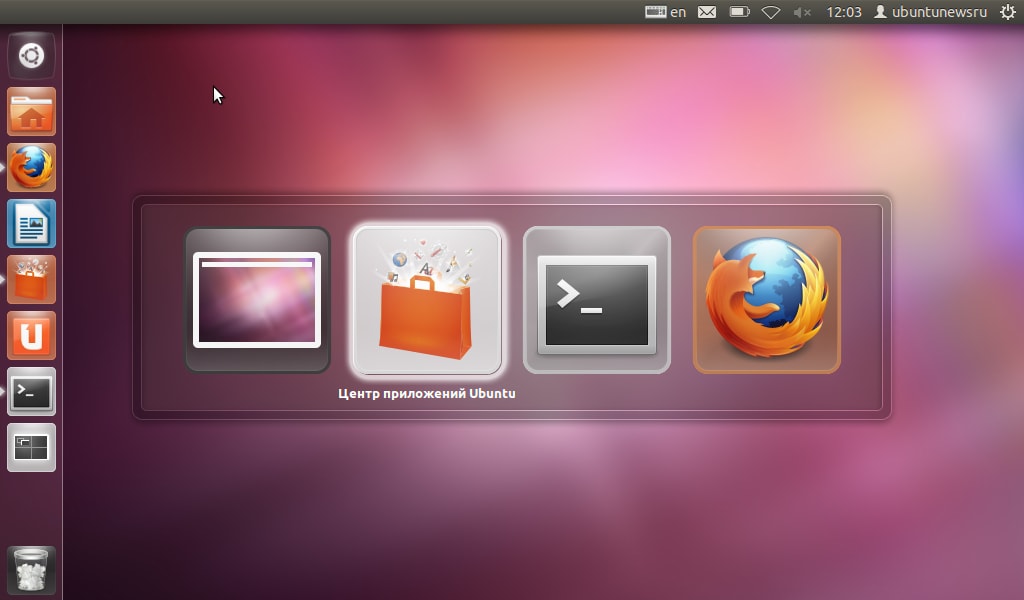Open the session power gear menu

(x=1008, y=12)
